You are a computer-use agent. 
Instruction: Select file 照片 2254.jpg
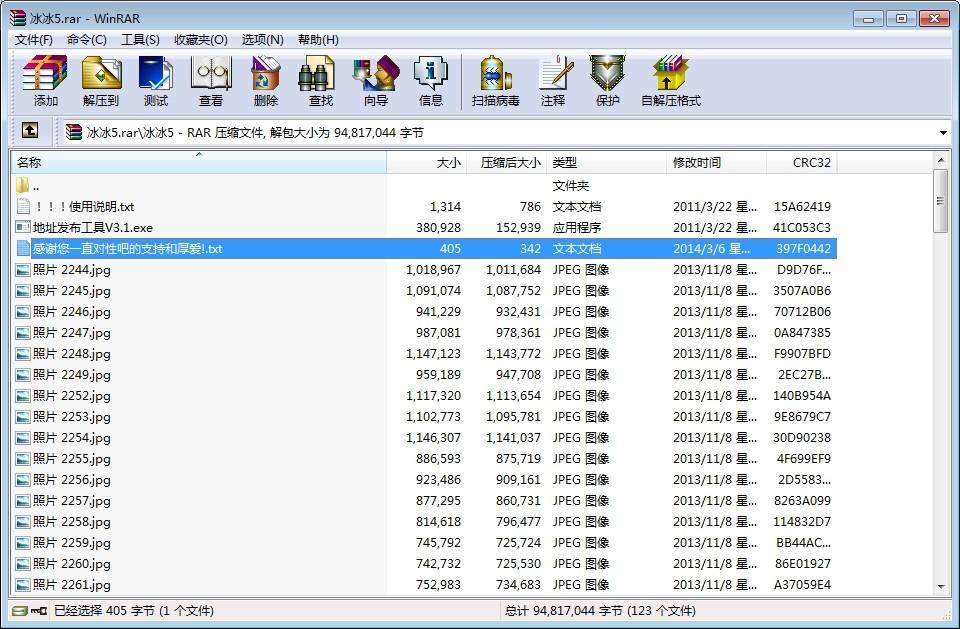click(424, 438)
